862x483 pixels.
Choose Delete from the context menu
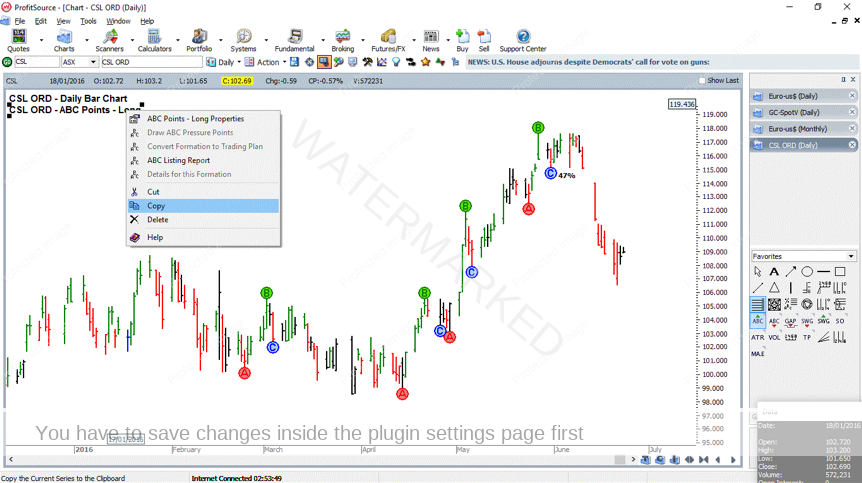pyautogui.click(x=203, y=220)
